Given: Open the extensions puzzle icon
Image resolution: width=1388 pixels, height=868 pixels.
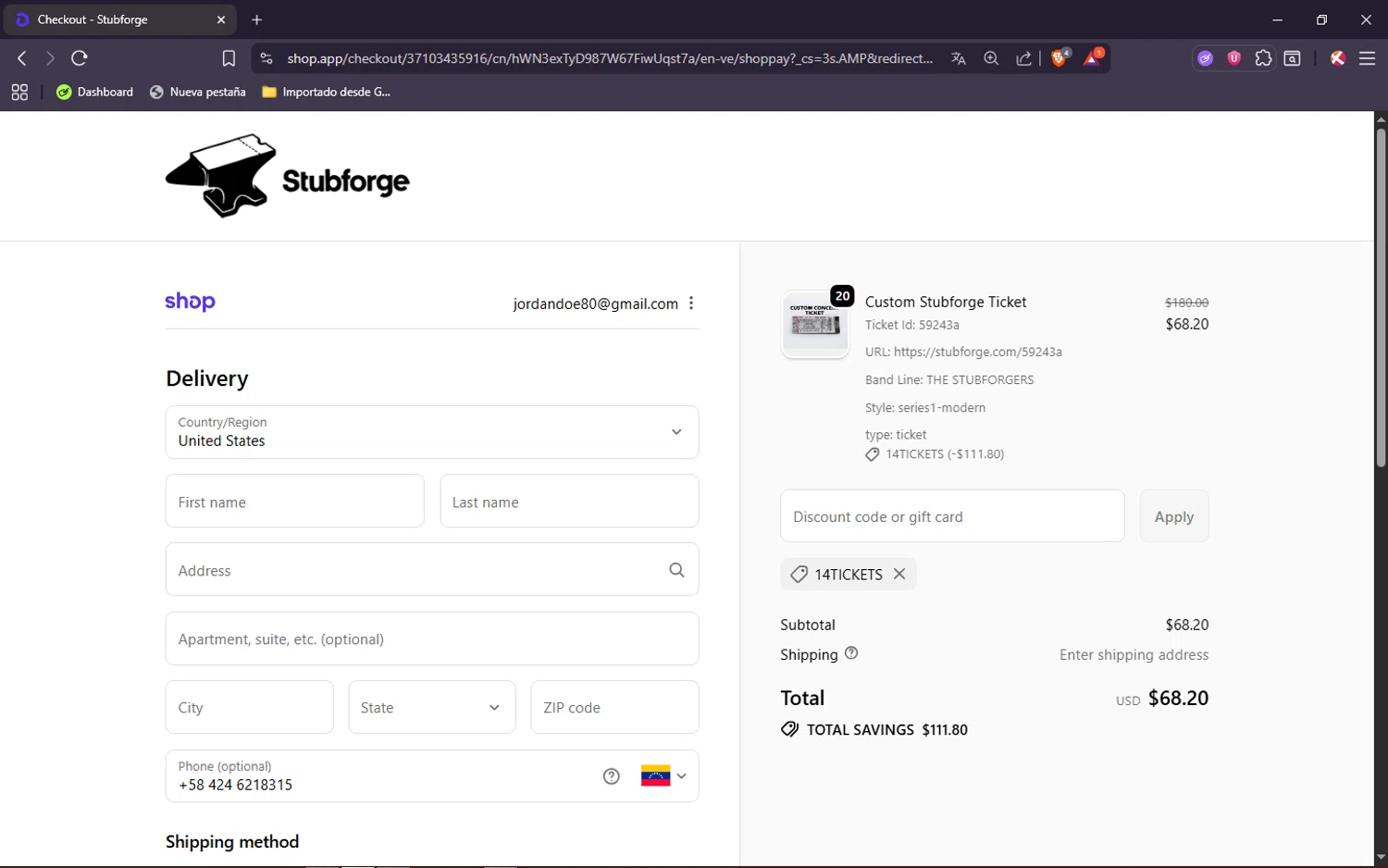Looking at the screenshot, I should tap(1263, 58).
